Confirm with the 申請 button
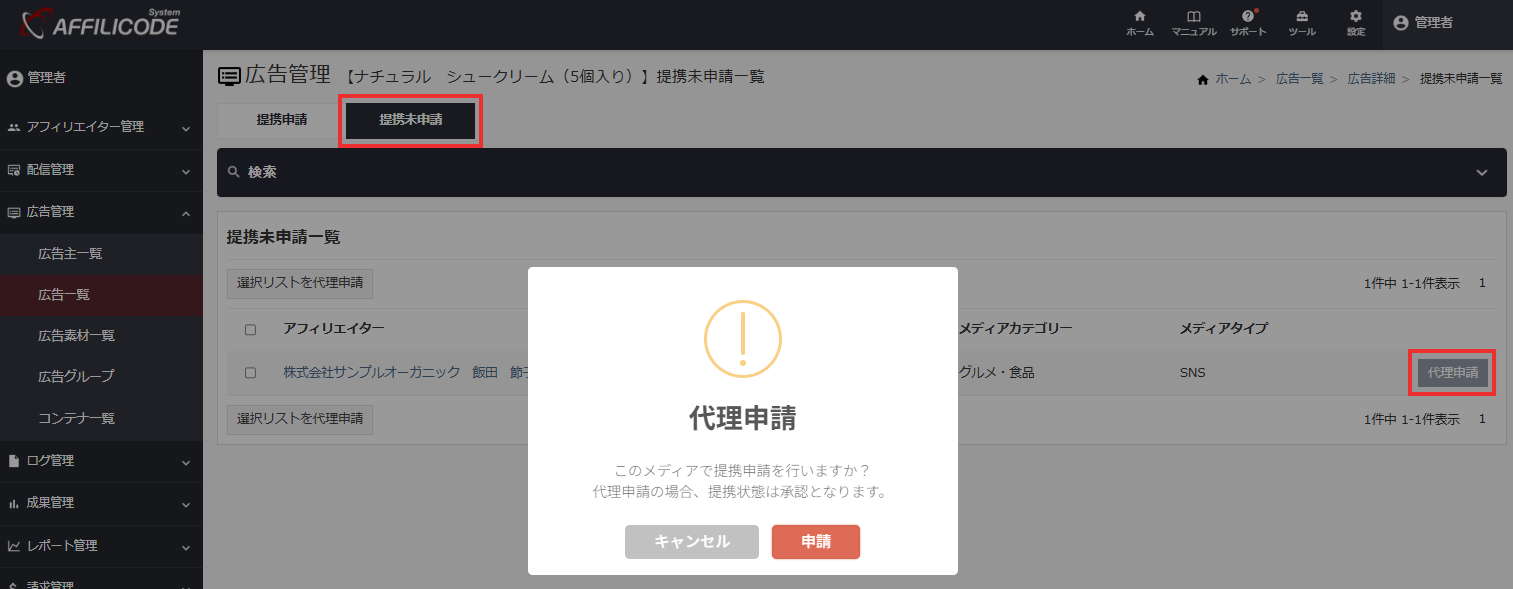 click(x=815, y=541)
